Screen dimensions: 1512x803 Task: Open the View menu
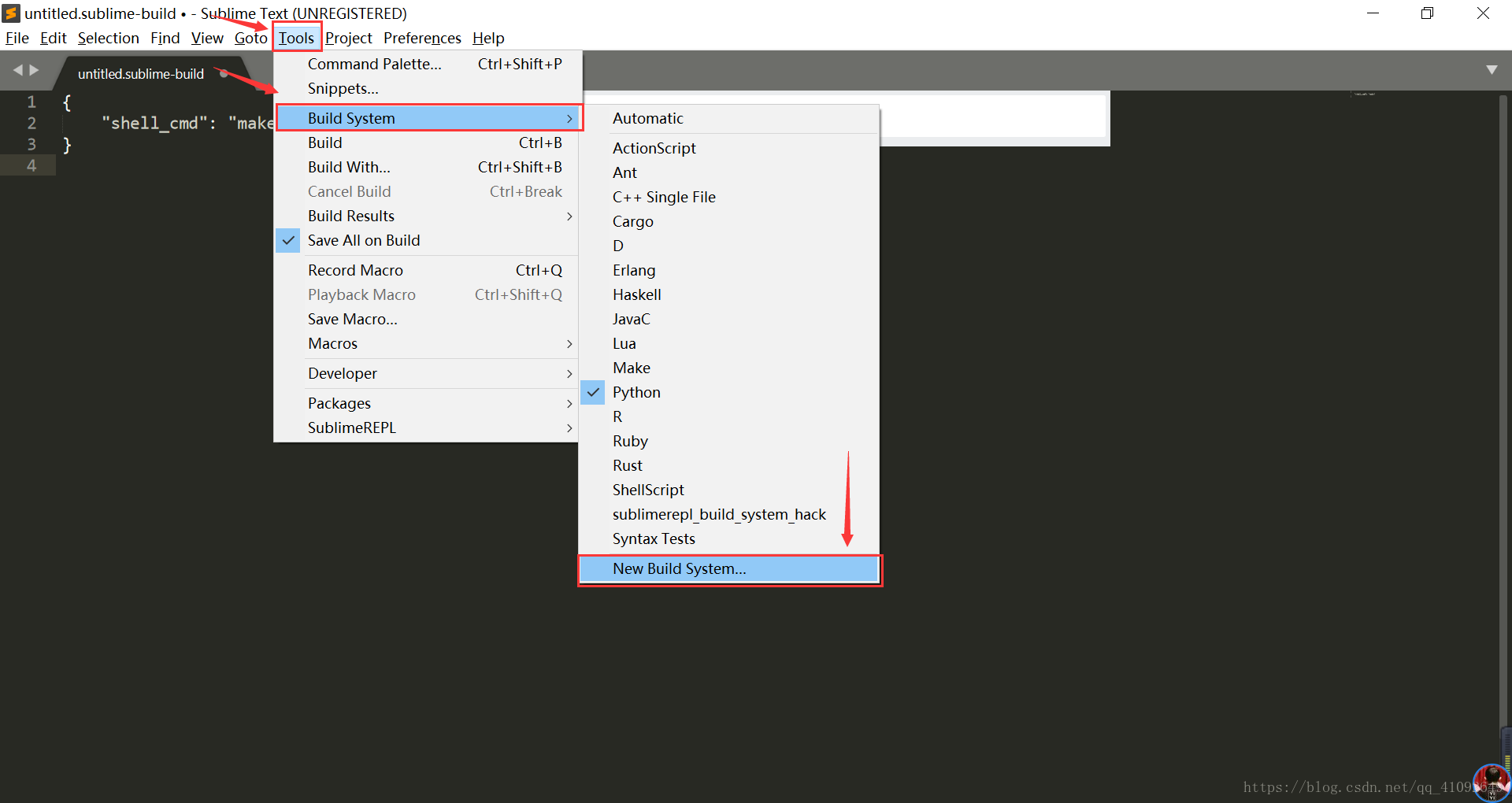[207, 38]
